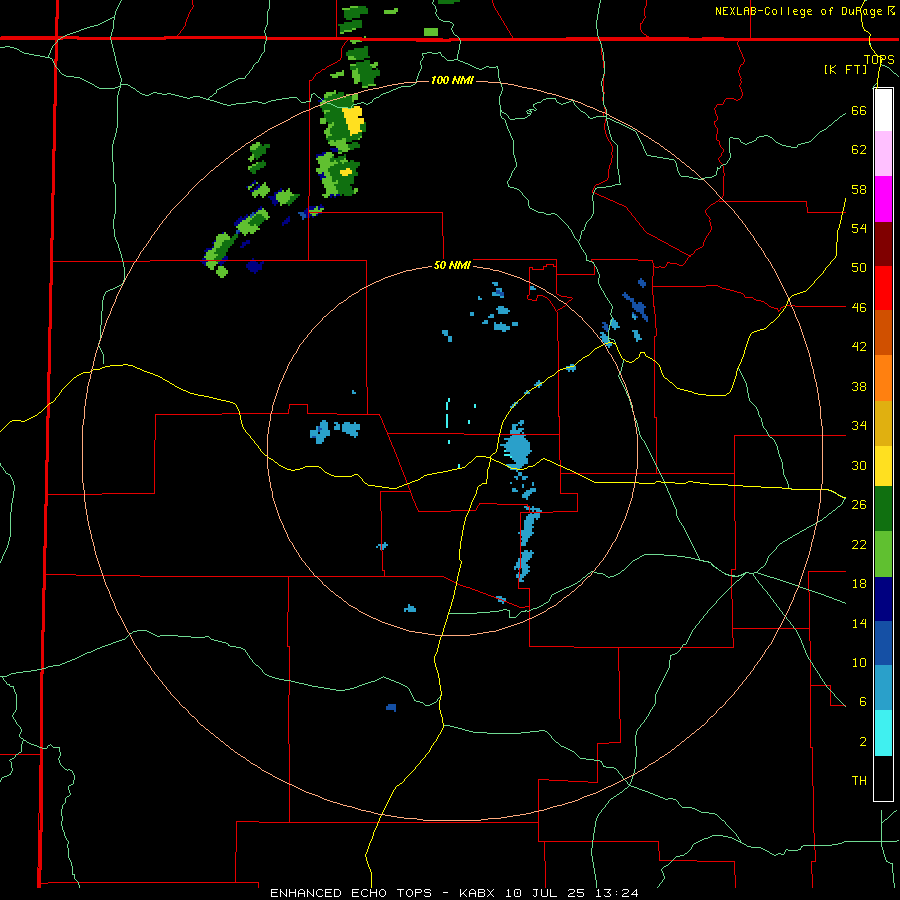Click the 46 legend value
This screenshot has height=900, width=900.
tap(859, 308)
